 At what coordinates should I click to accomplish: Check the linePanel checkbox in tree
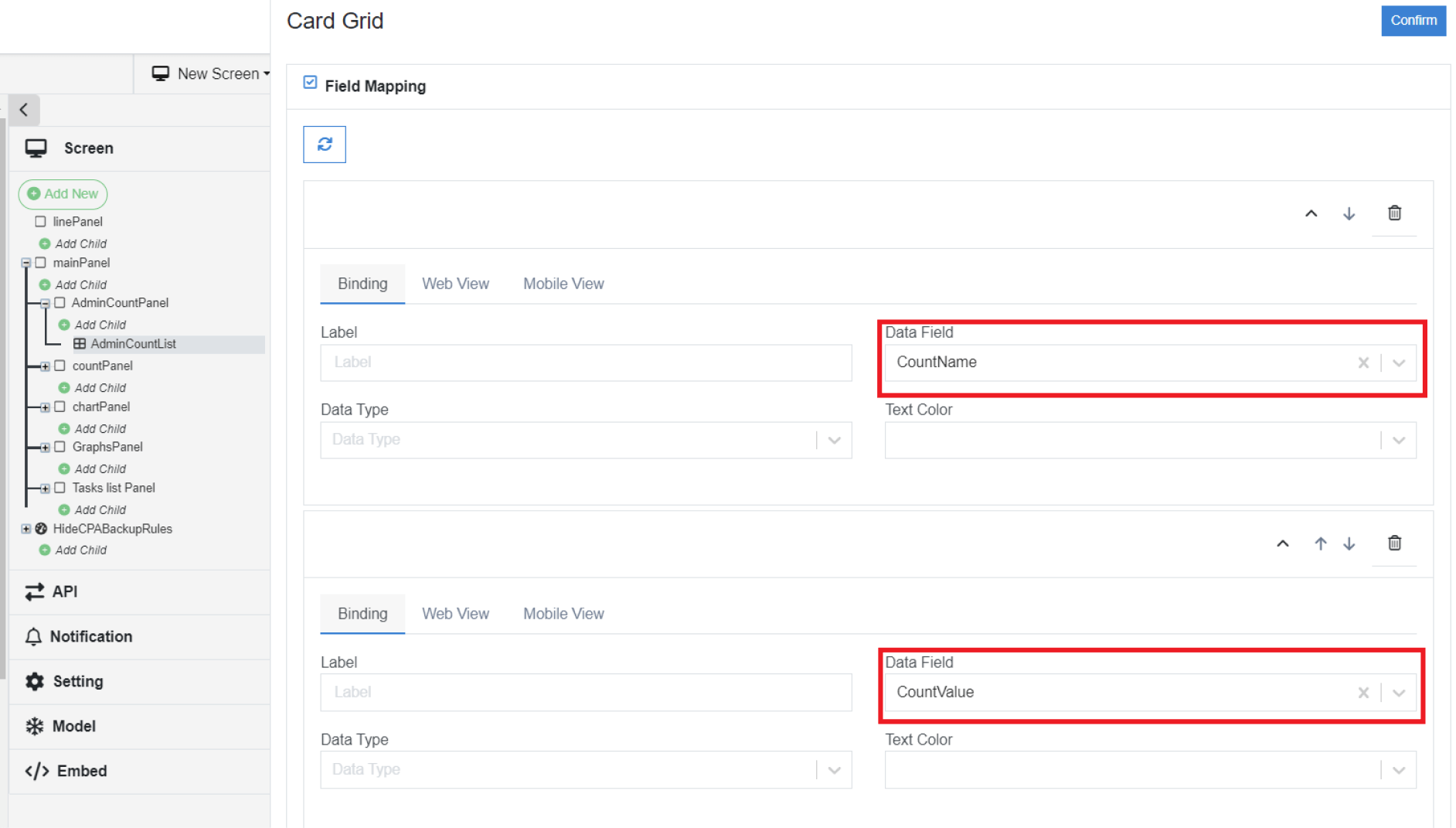tap(41, 222)
